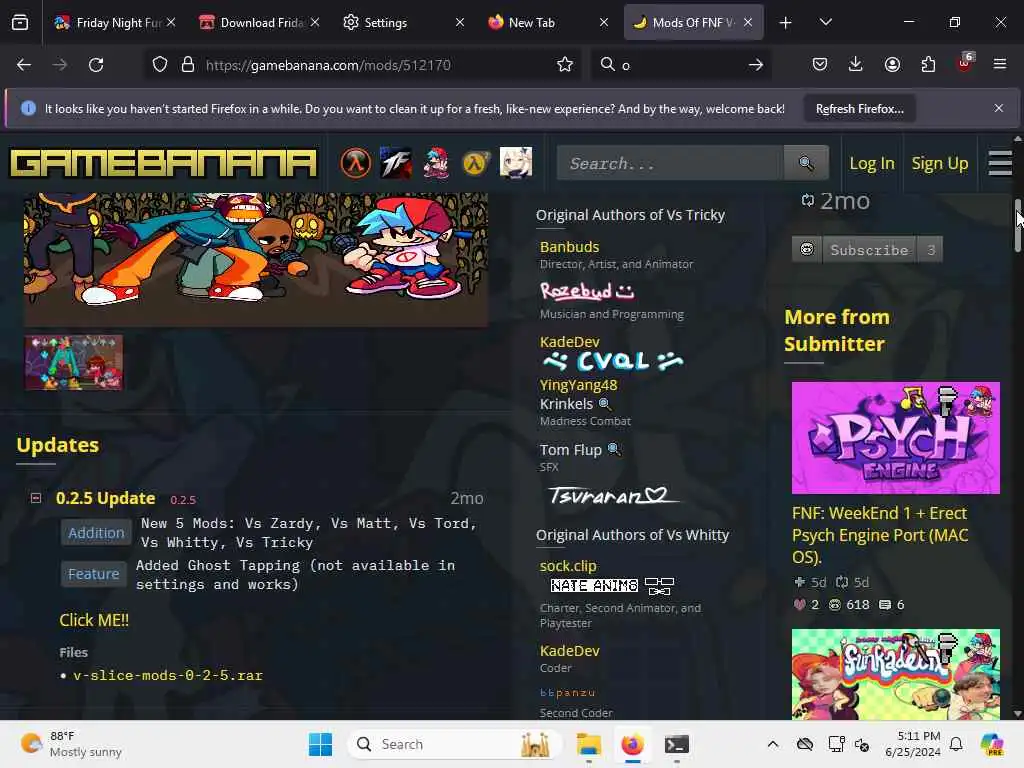
Task: Open the Rozebud author signature
Action: pyautogui.click(x=587, y=291)
